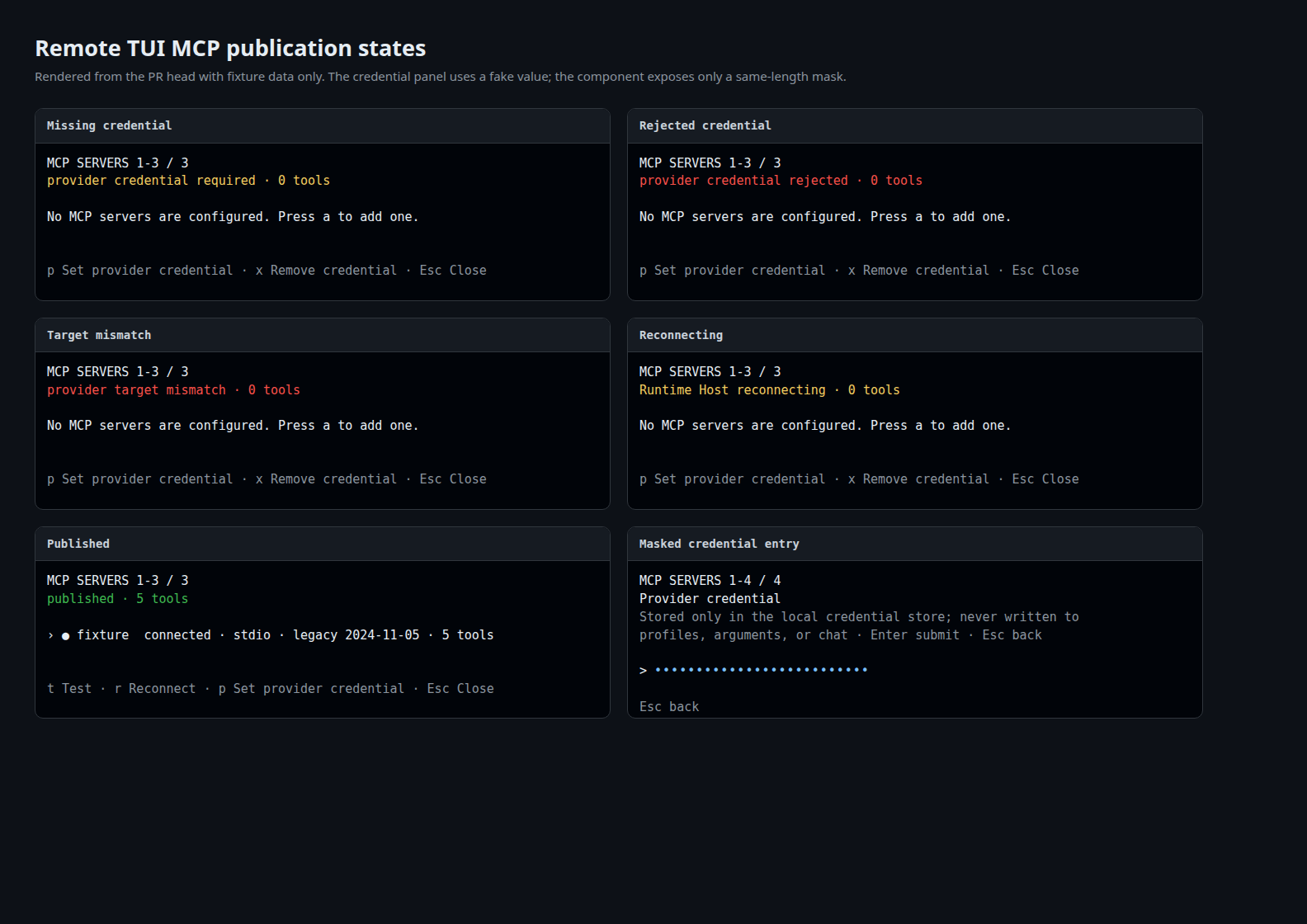
Task: Click the "Provider credential" label
Action: 710,599
